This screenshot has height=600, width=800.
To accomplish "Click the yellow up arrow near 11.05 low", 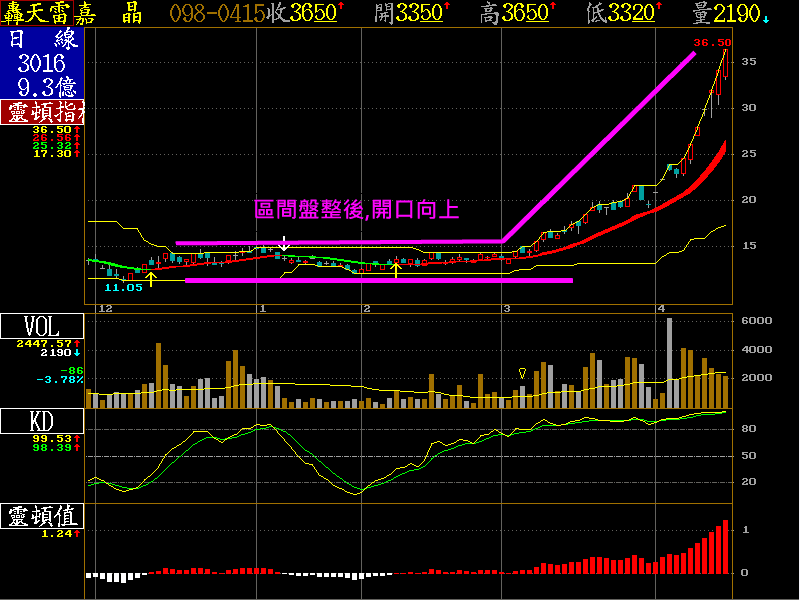I will click(151, 277).
